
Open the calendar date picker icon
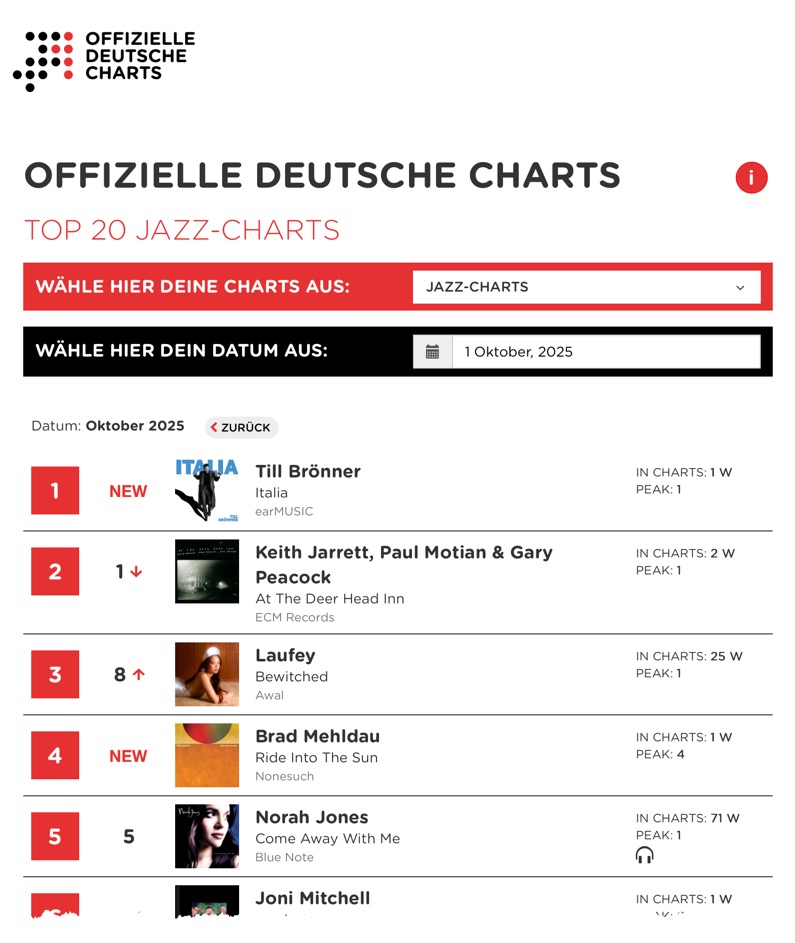click(432, 352)
